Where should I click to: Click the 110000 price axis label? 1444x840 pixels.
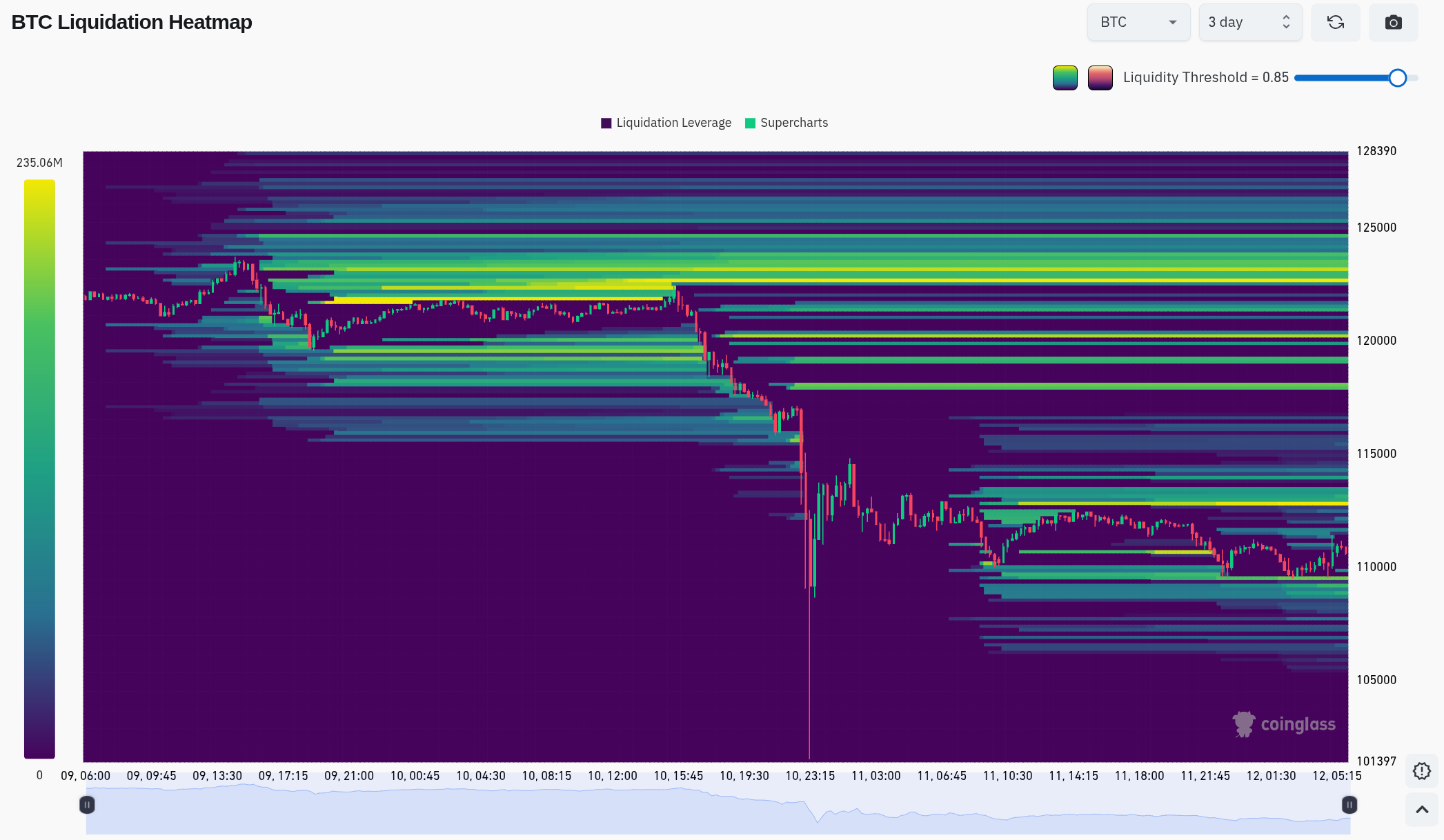[x=1376, y=567]
